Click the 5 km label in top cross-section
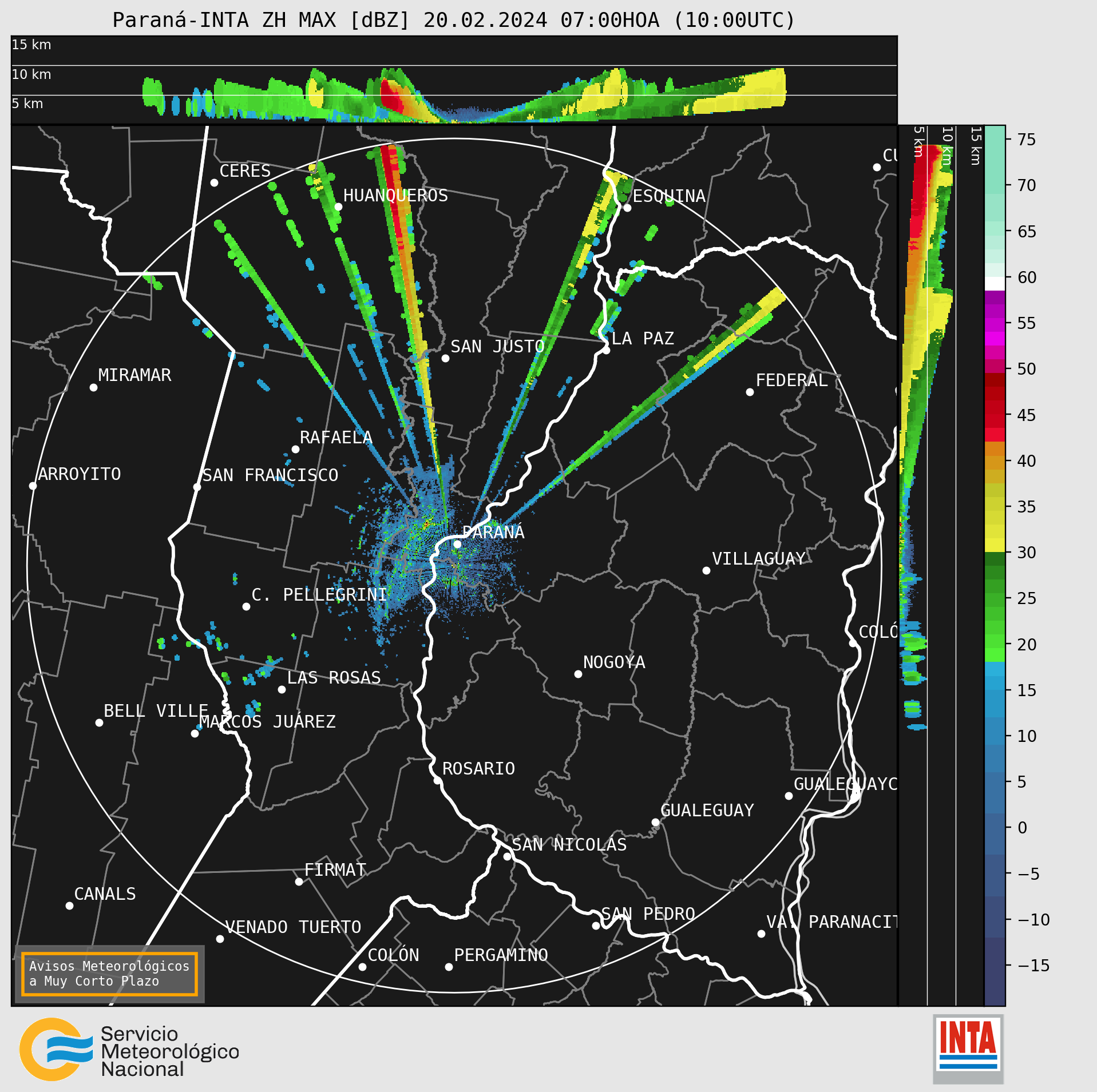1097x1092 pixels. pos(27,104)
